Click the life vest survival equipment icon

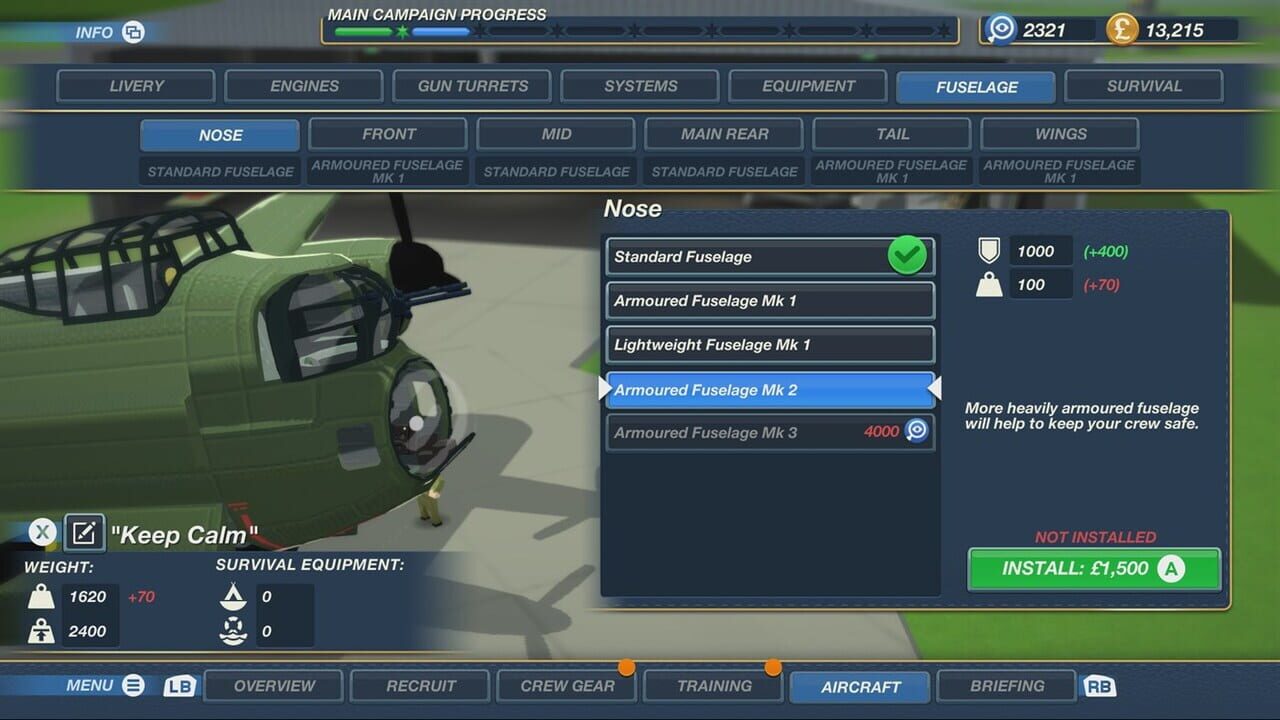click(x=233, y=631)
